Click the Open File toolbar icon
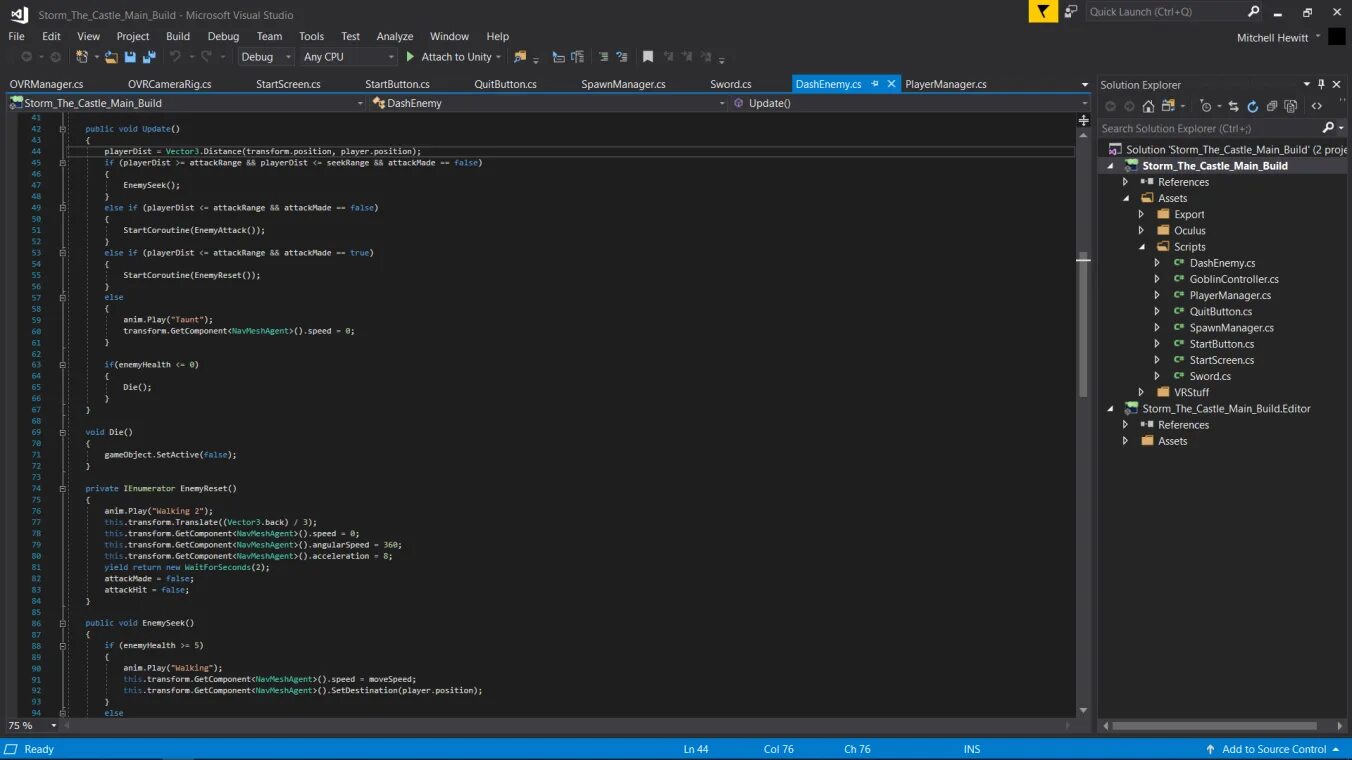The image size is (1352, 760). 112,57
